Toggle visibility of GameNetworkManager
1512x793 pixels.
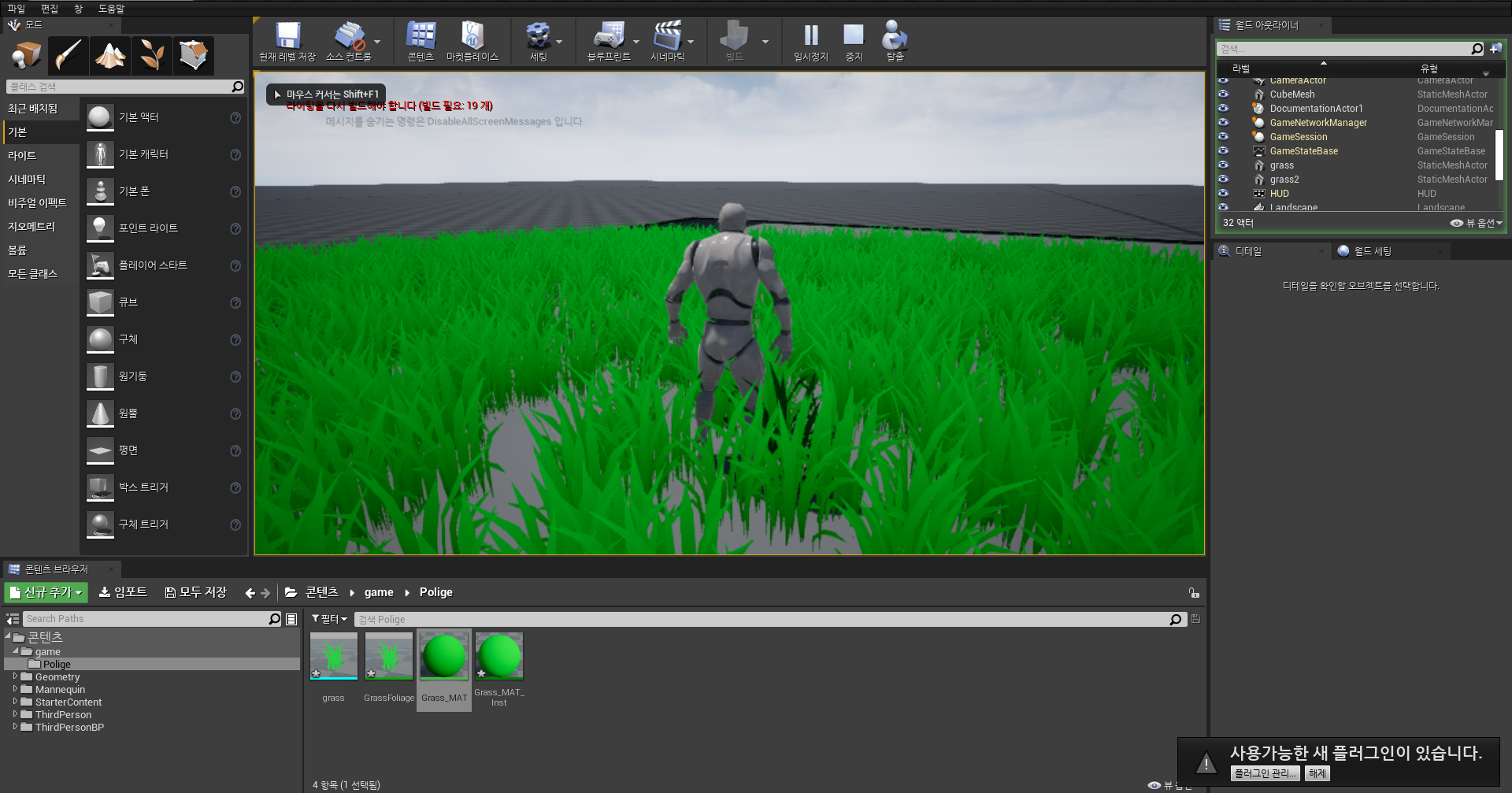(x=1223, y=122)
